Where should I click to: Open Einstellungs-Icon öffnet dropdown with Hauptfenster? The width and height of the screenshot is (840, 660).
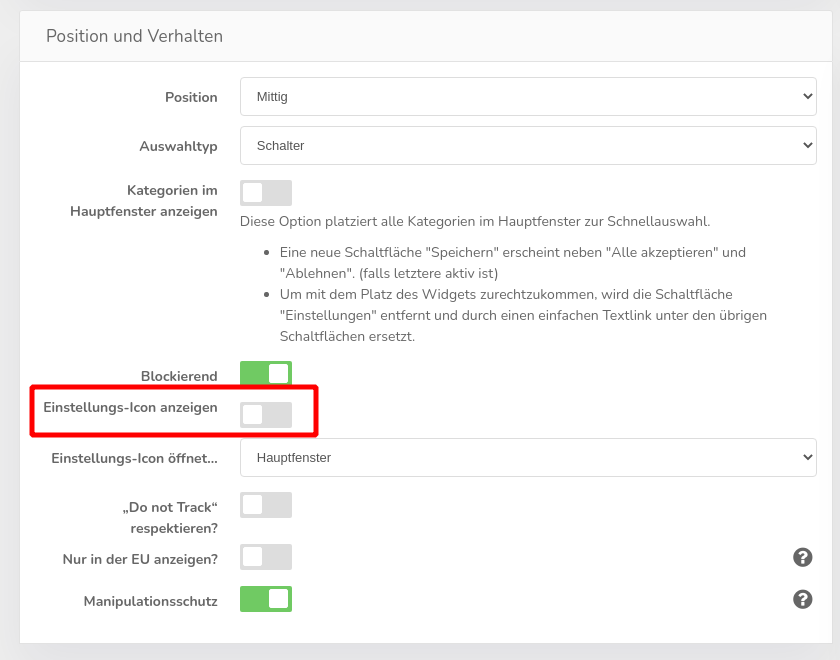[528, 458]
